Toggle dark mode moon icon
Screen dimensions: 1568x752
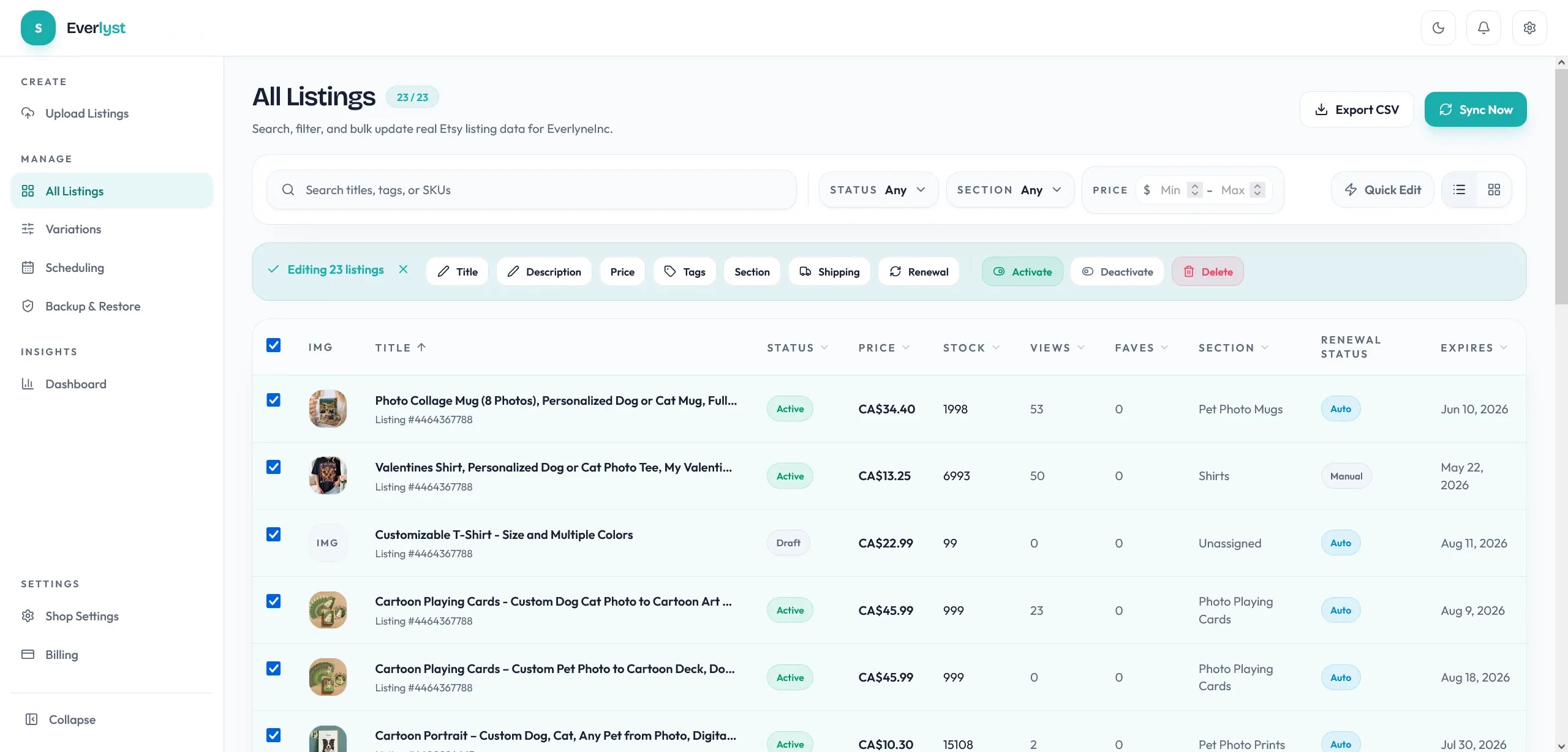click(x=1438, y=28)
